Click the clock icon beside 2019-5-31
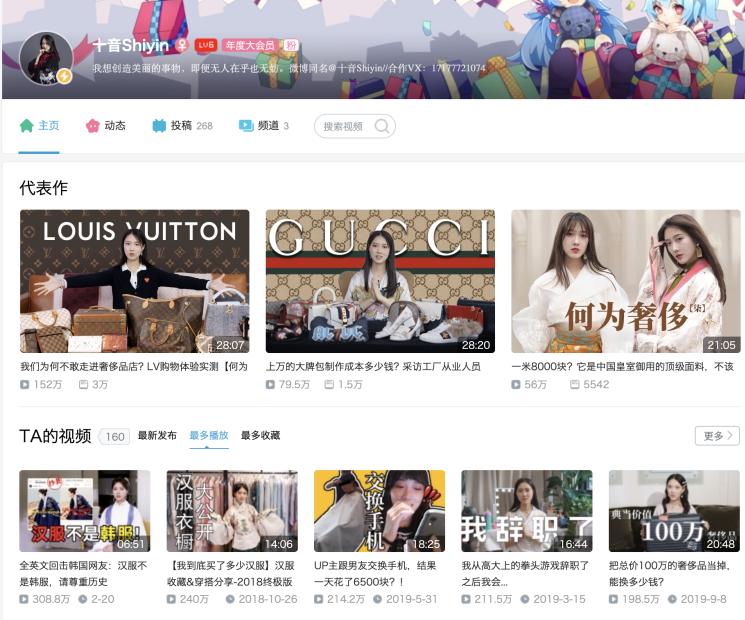745x620 pixels. click(377, 600)
